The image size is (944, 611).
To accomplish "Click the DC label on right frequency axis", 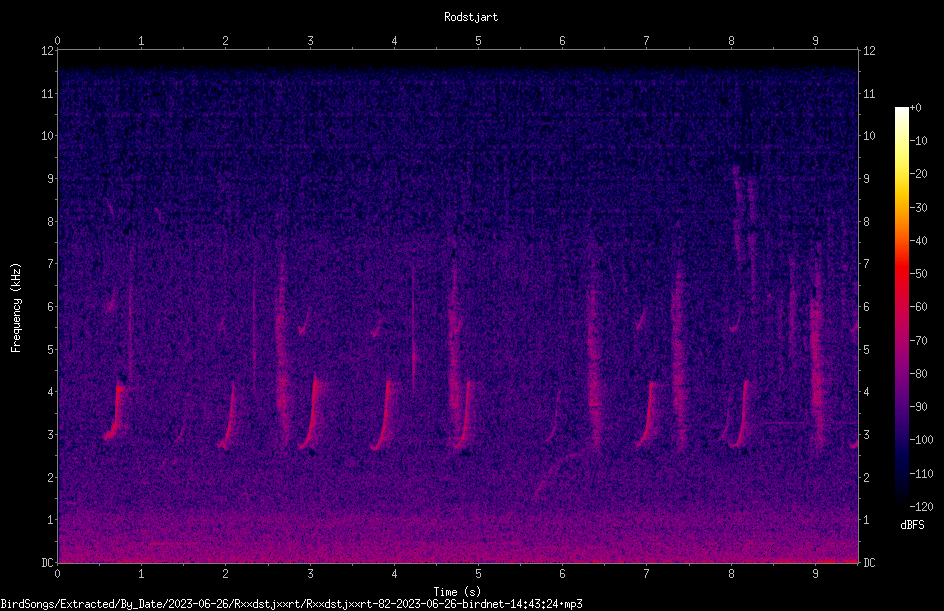I will 869,563.
